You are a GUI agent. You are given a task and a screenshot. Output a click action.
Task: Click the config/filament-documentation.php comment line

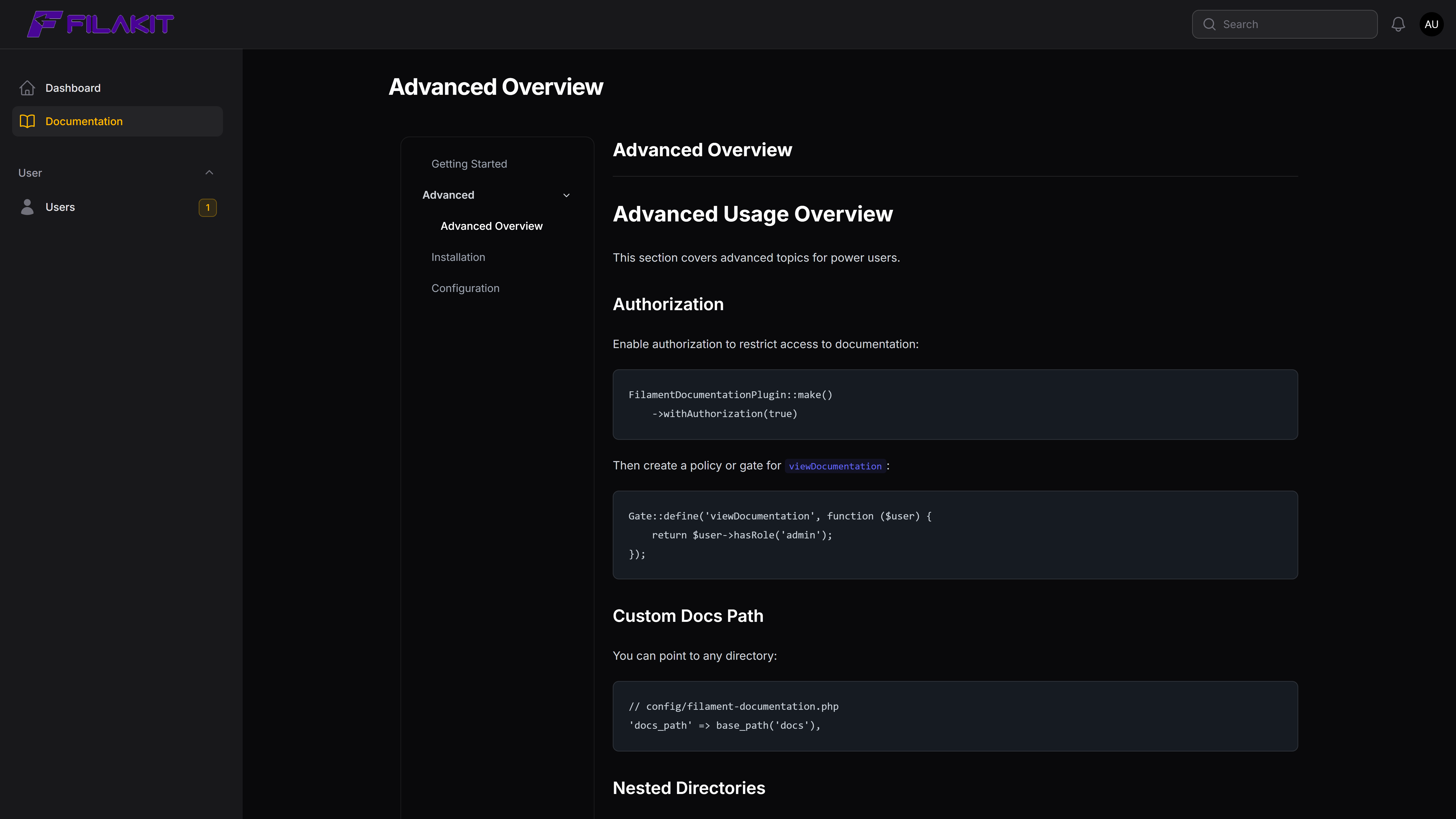[x=733, y=707]
